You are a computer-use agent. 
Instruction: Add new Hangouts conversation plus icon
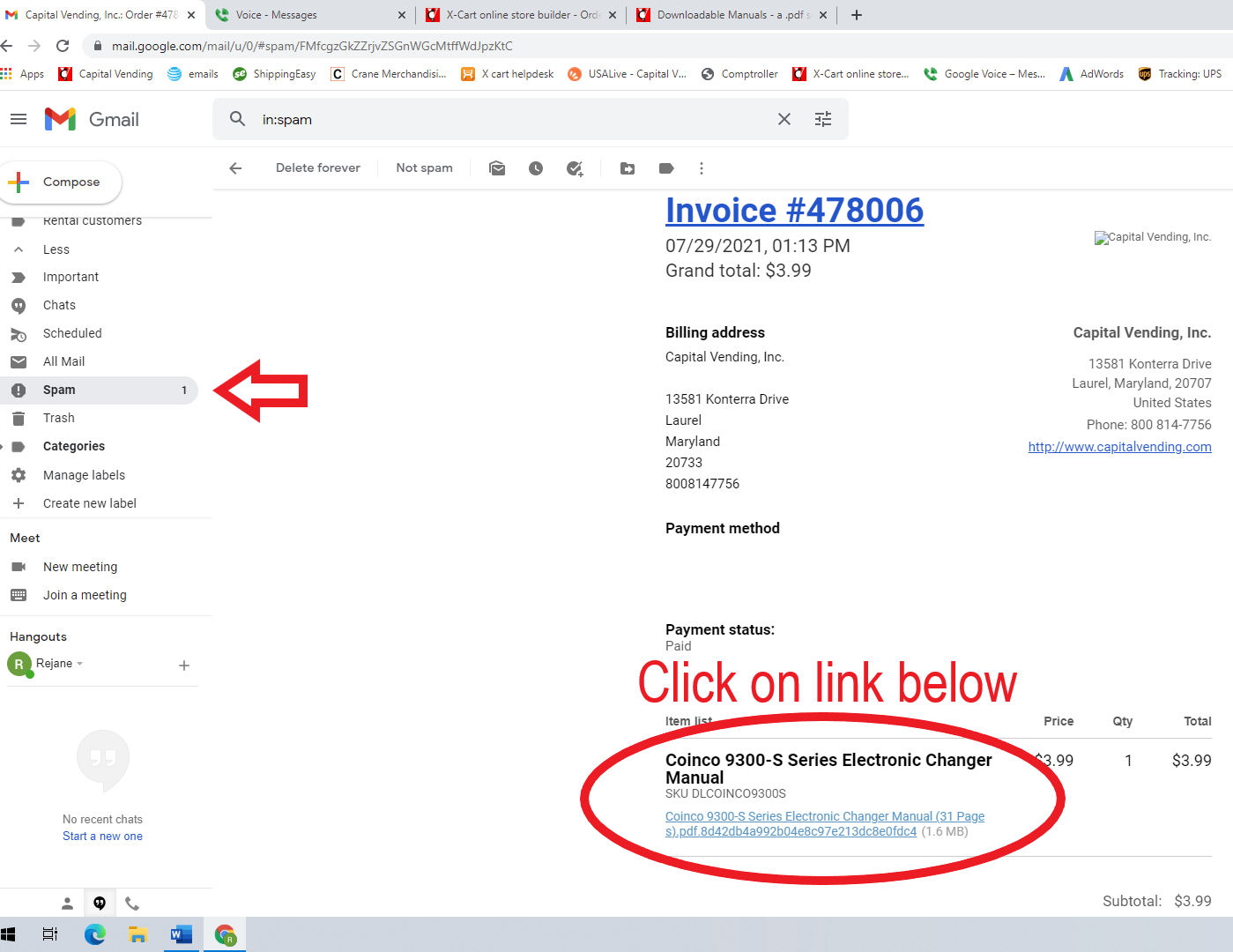184,666
